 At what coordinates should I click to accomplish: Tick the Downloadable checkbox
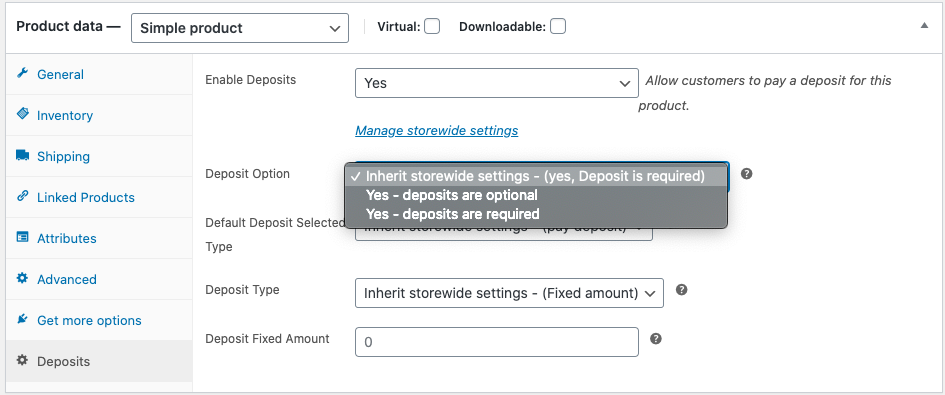(x=558, y=27)
